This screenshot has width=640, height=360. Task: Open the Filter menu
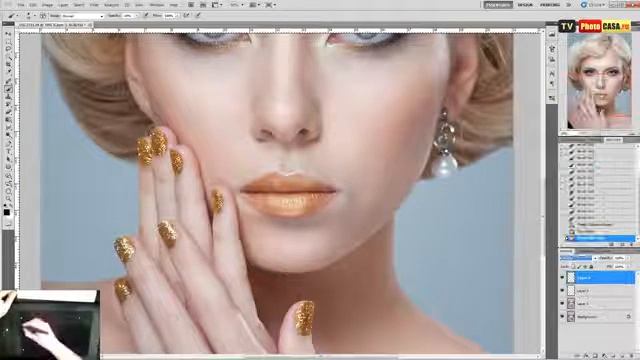pyautogui.click(x=94, y=5)
